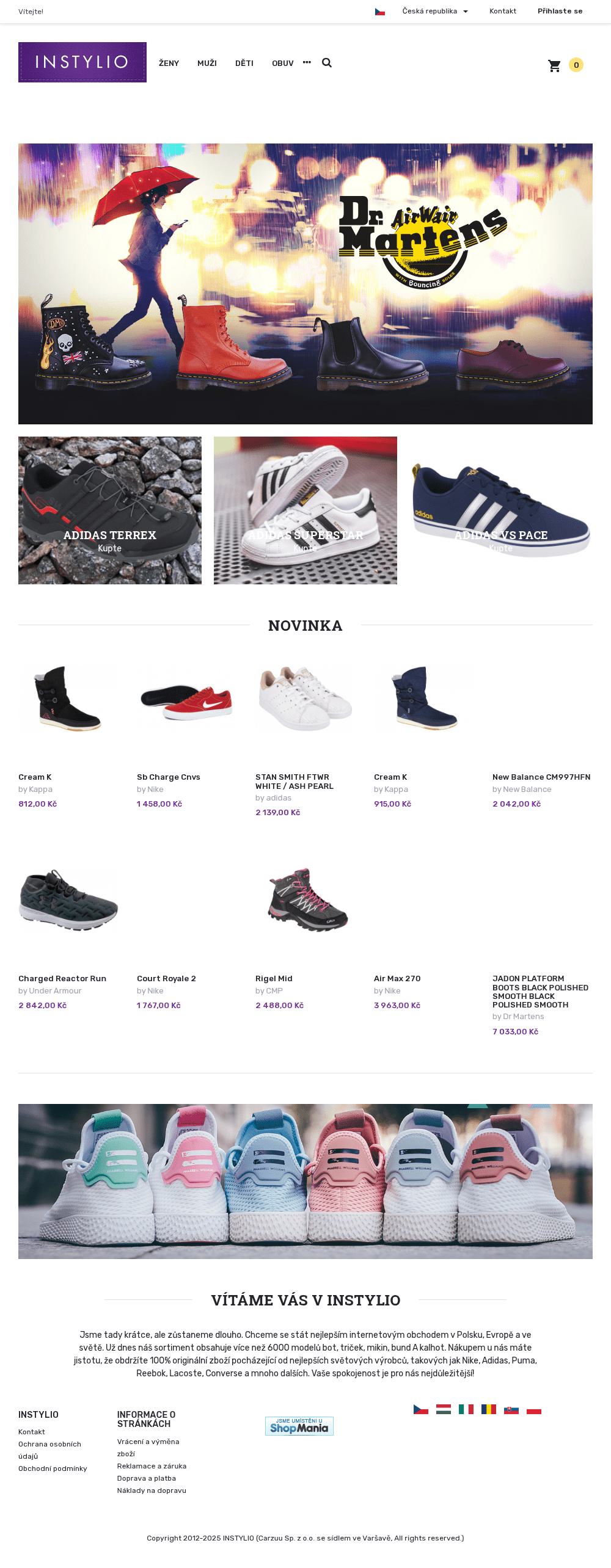Click the INSTYLIO logo
Image resolution: width=611 pixels, height=1568 pixels.
click(82, 62)
